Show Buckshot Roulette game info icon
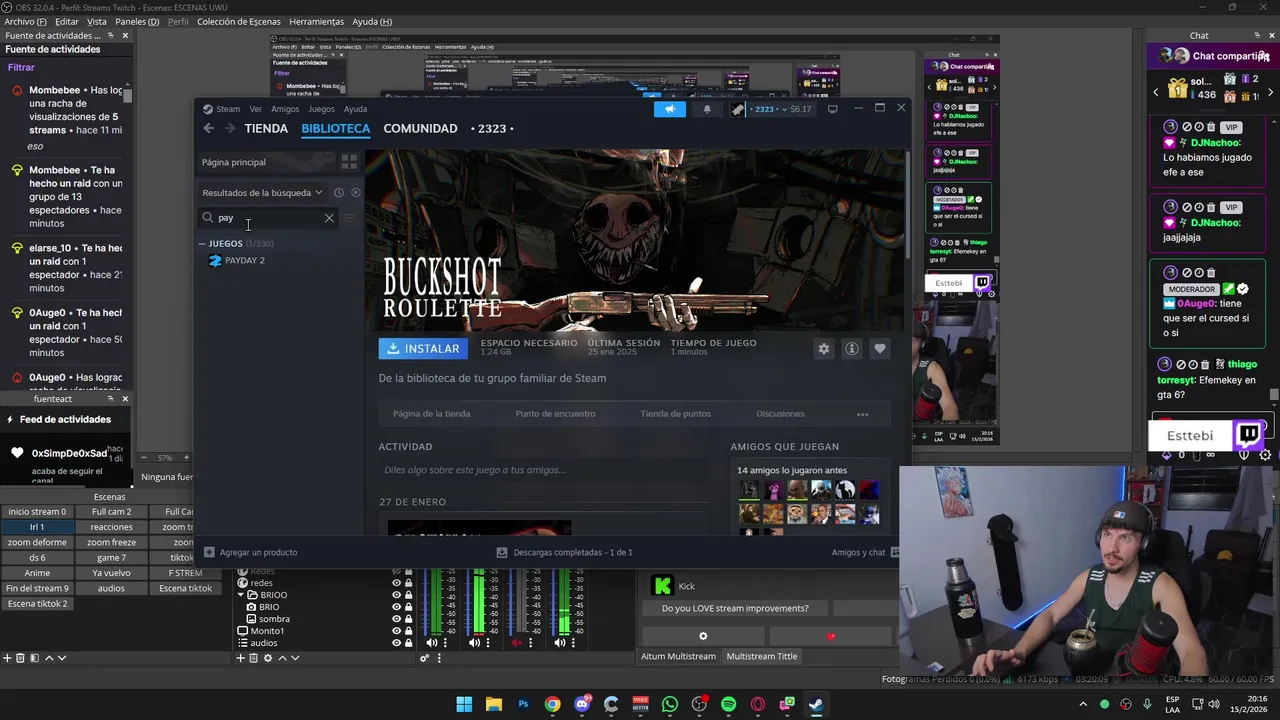The width and height of the screenshot is (1280, 720). (x=851, y=349)
